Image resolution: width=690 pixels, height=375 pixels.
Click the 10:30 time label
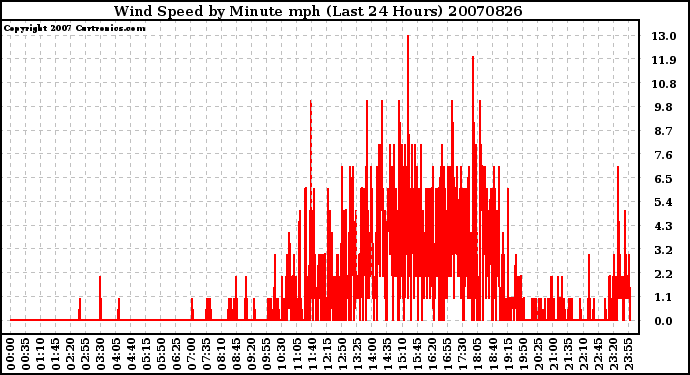click(282, 355)
